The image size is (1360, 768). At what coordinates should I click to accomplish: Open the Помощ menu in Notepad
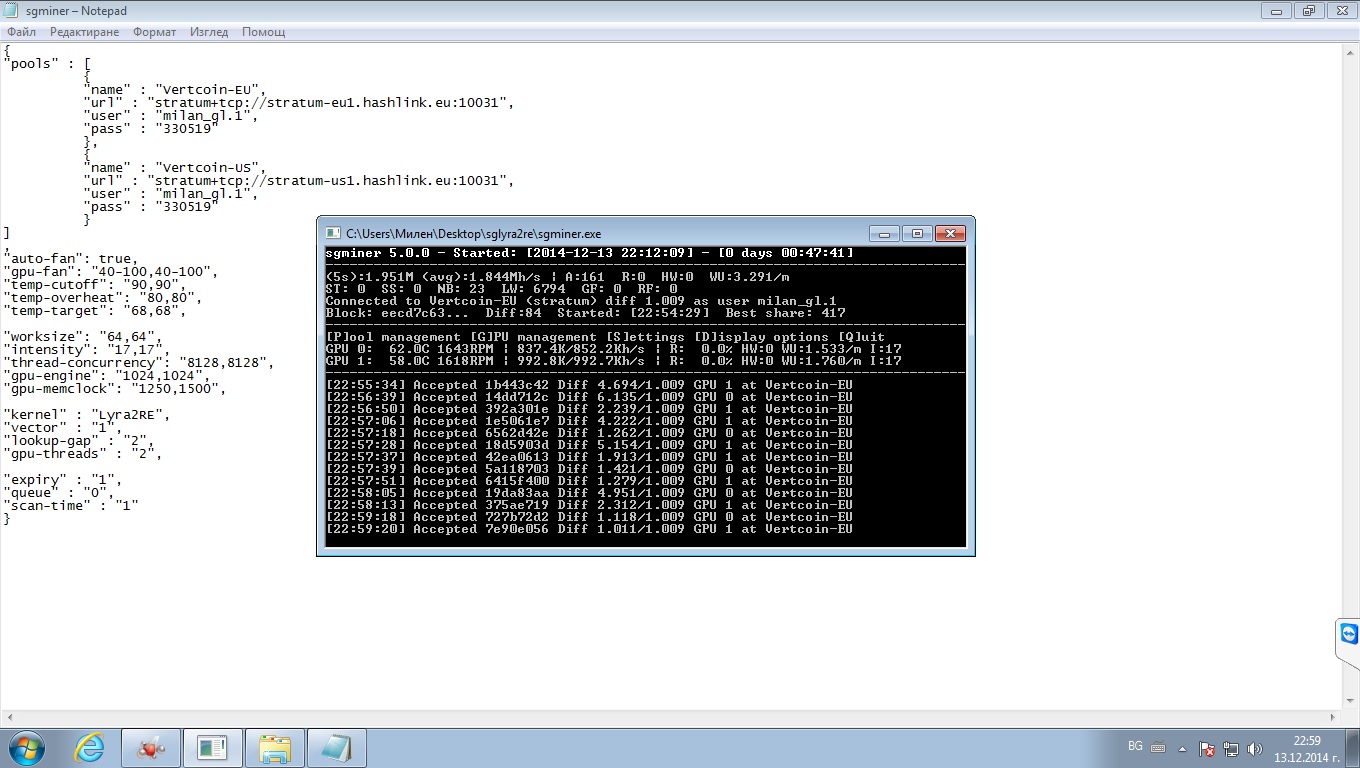pyautogui.click(x=263, y=32)
